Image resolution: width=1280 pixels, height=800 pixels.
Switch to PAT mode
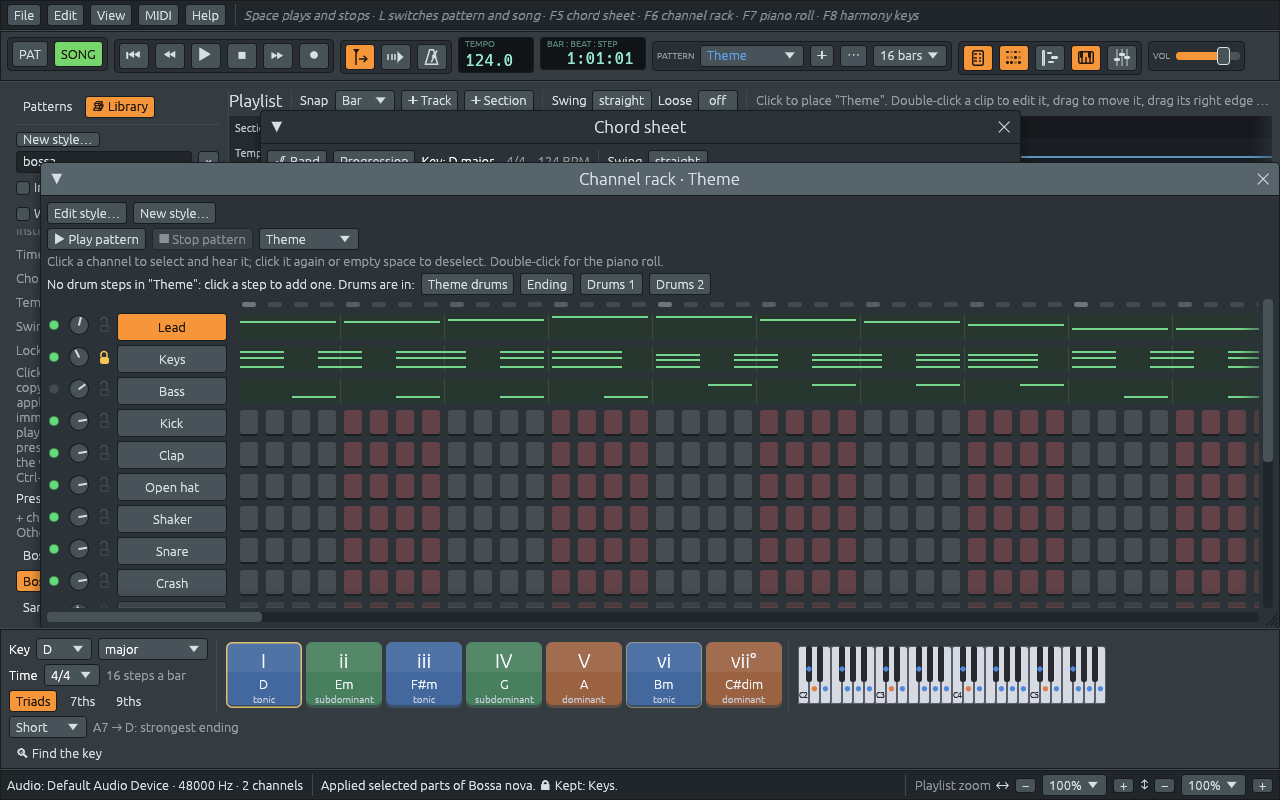point(30,55)
